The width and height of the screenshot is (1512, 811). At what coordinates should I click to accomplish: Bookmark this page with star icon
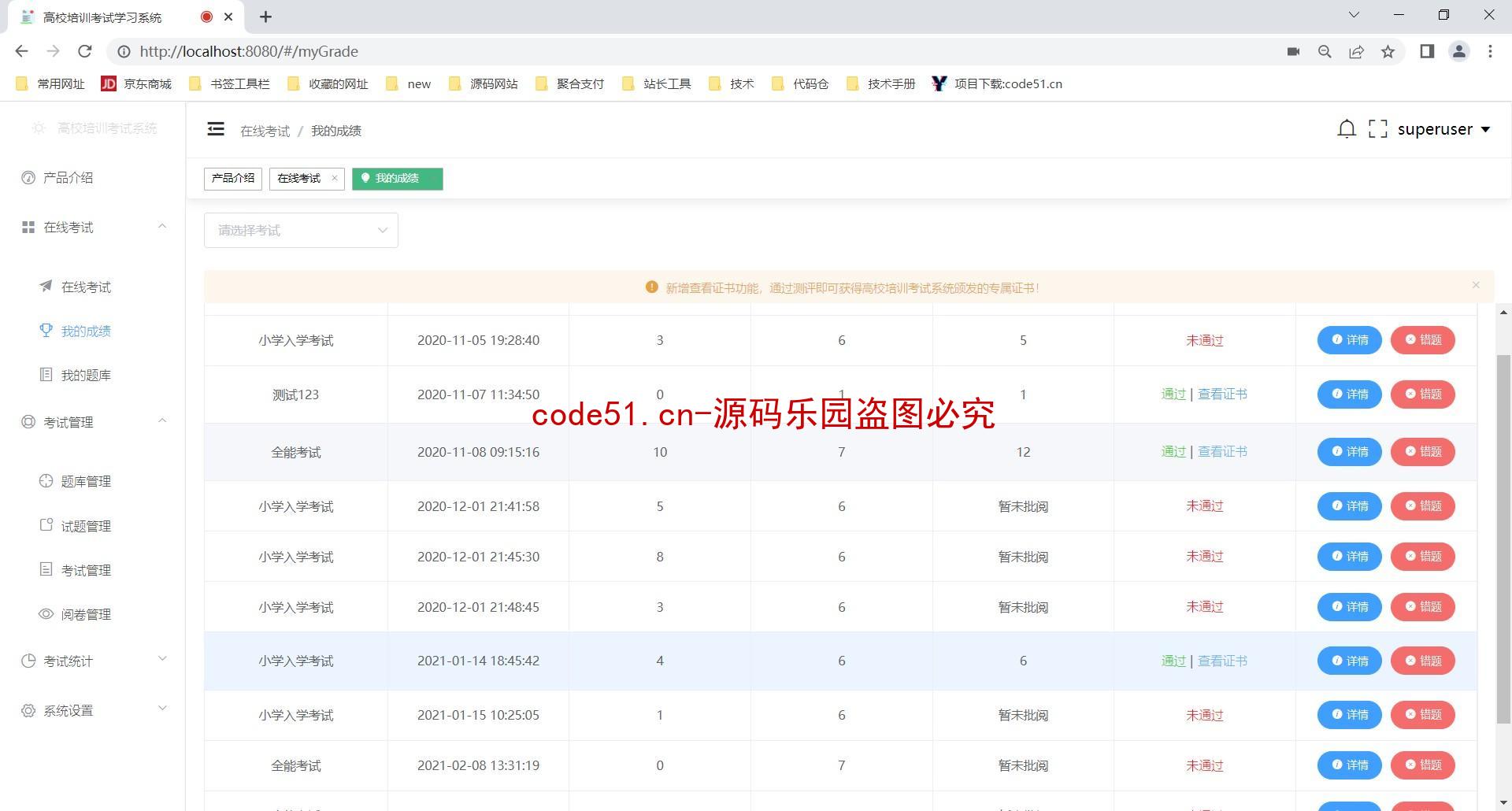point(1388,51)
